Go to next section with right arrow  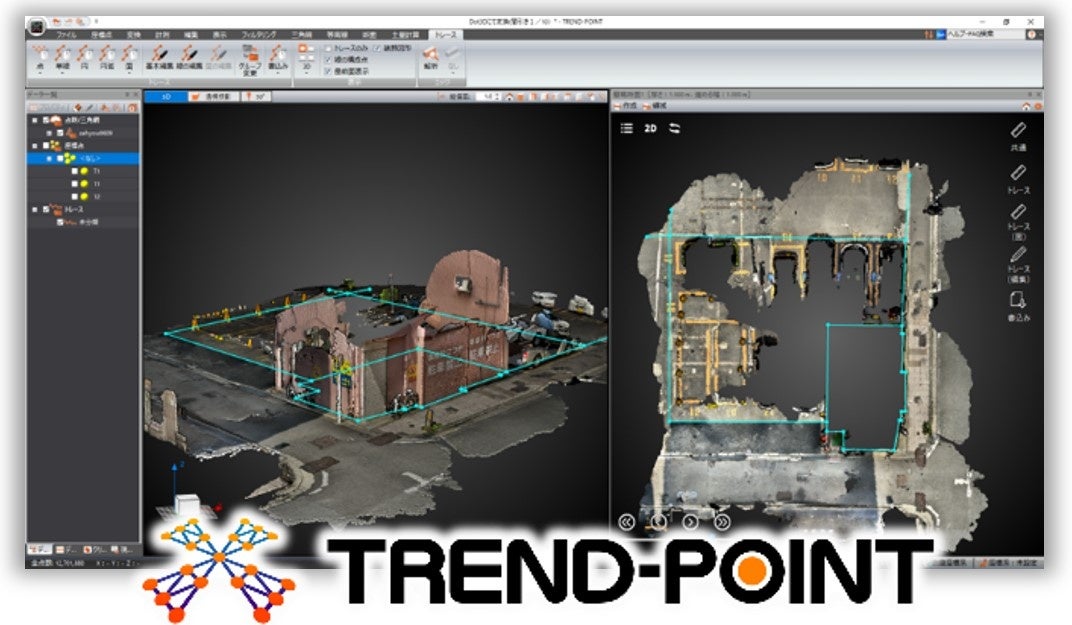[x=691, y=522]
